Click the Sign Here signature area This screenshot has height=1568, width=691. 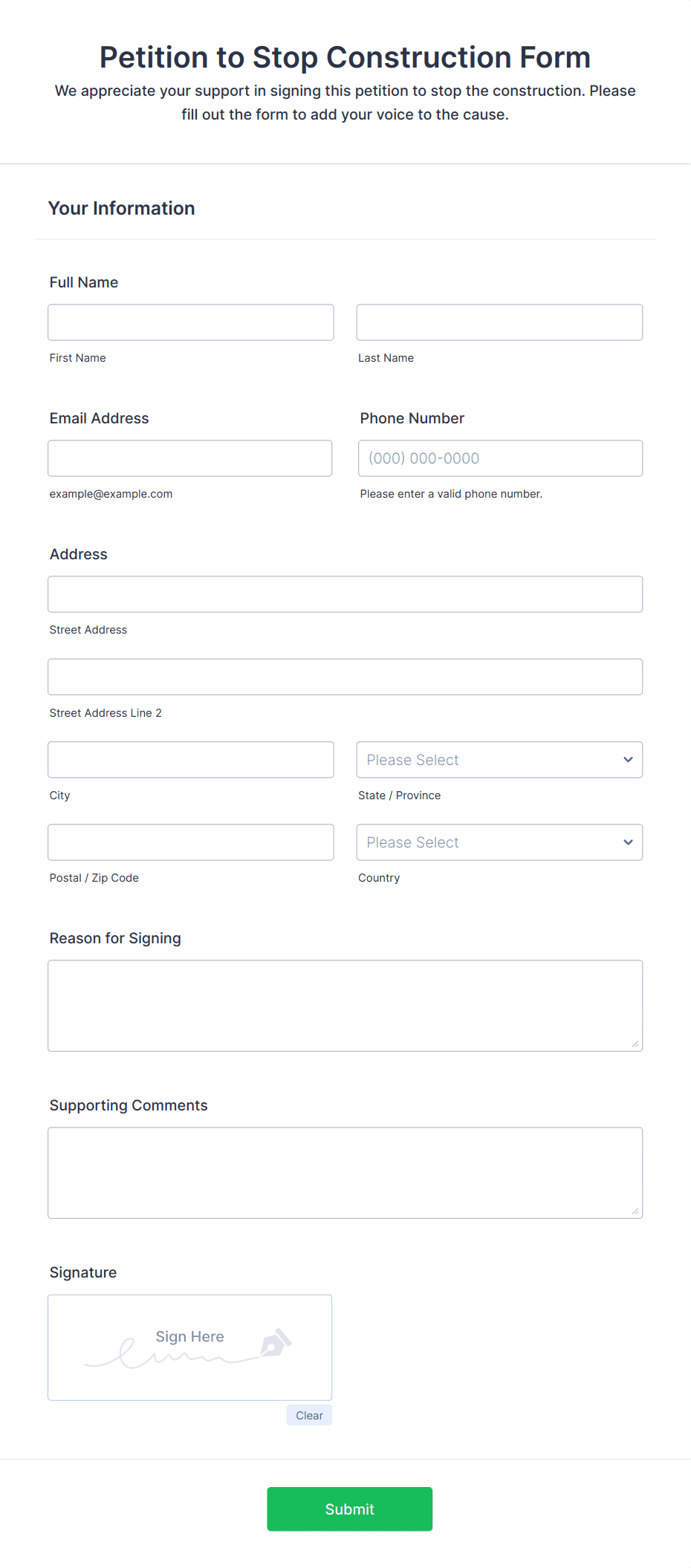point(189,1347)
